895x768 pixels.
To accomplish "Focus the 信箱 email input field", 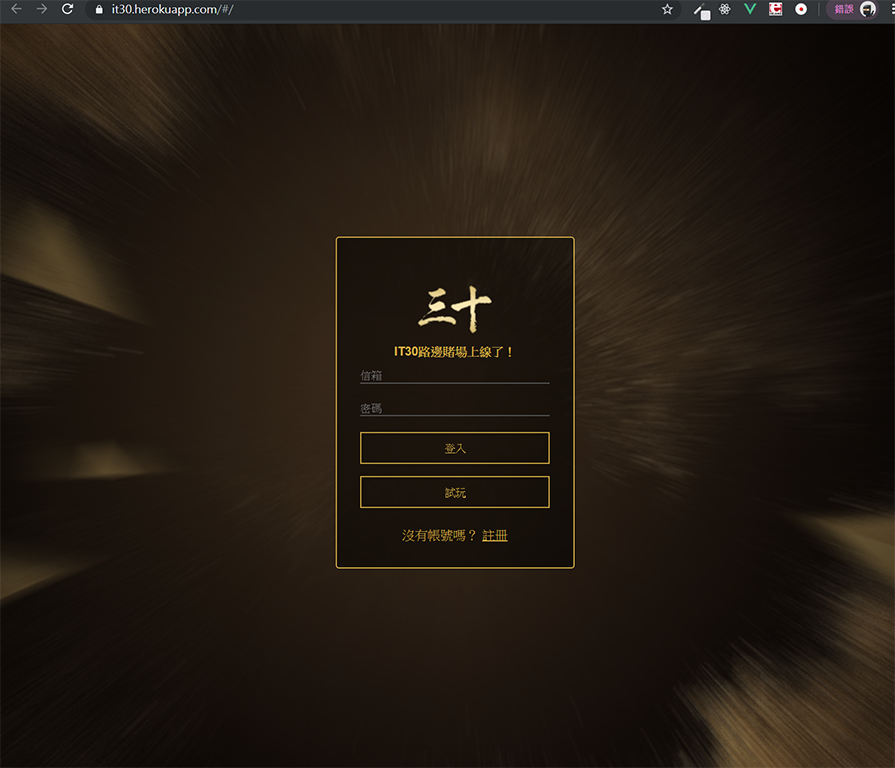I will click(454, 375).
